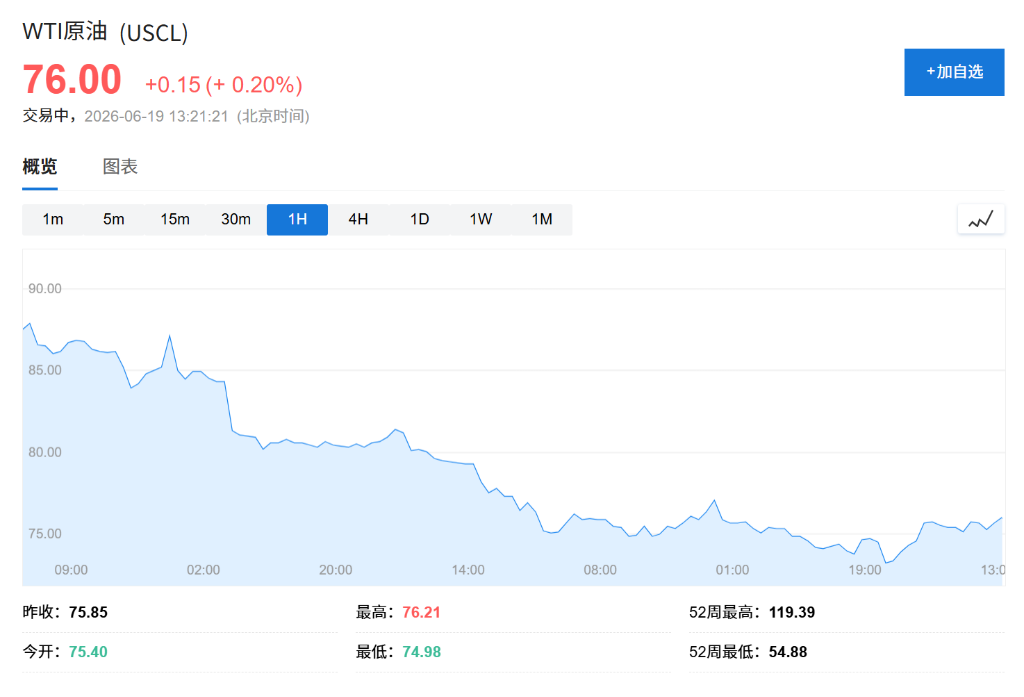This screenshot has height=697, width=1024.
Task: Select the 30m interval
Action: pos(236,219)
